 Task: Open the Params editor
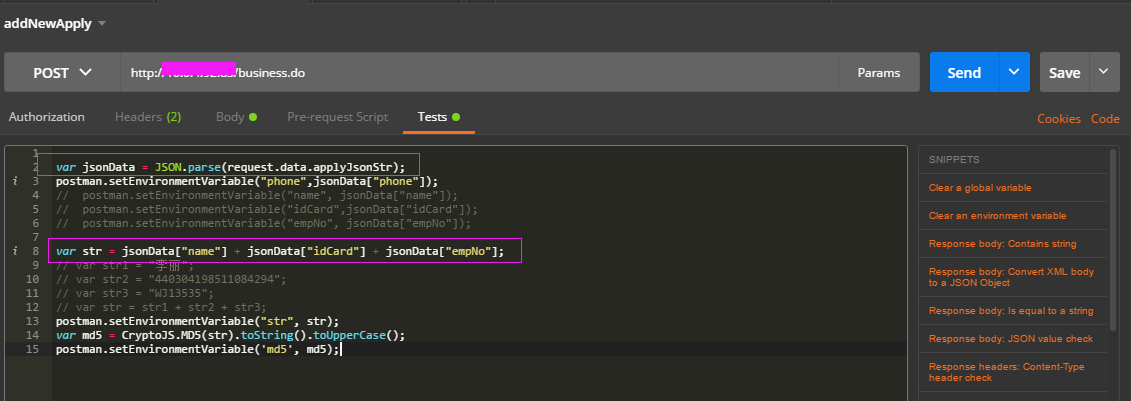click(879, 72)
